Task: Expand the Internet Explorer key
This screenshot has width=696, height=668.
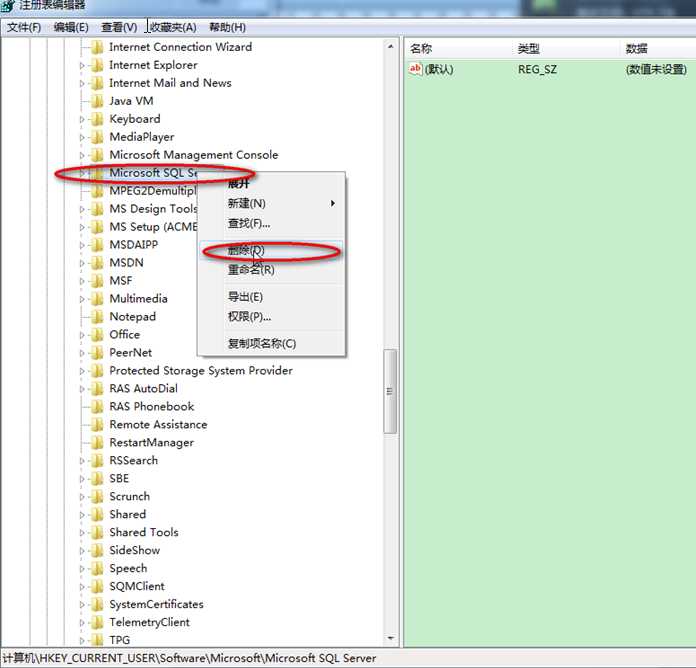Action: 82,66
